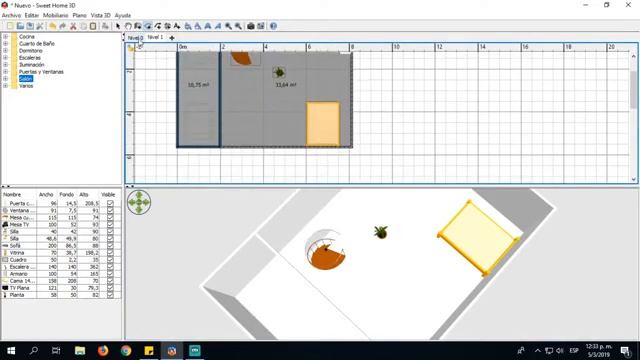Screen dimensions: 640x360
Task: Choose the Select arrow tool
Action: 118,26
